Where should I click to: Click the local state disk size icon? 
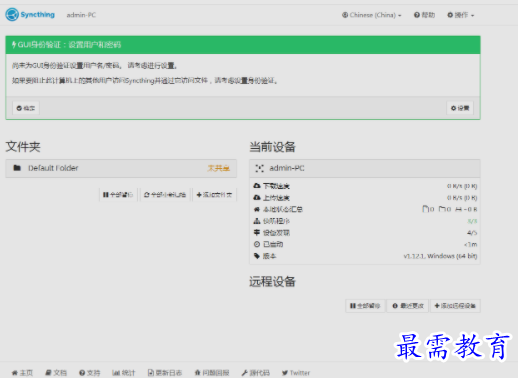tap(459, 209)
